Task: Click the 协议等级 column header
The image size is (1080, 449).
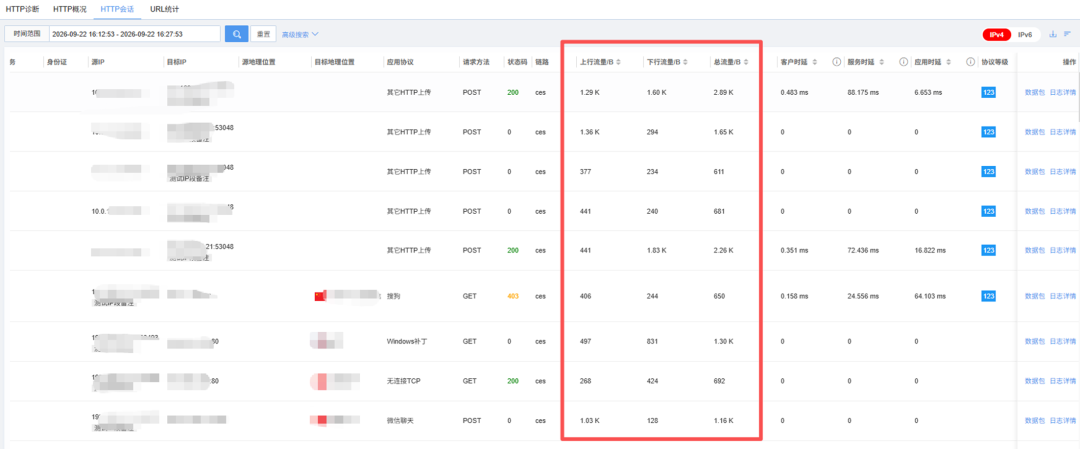Action: click(x=995, y=62)
